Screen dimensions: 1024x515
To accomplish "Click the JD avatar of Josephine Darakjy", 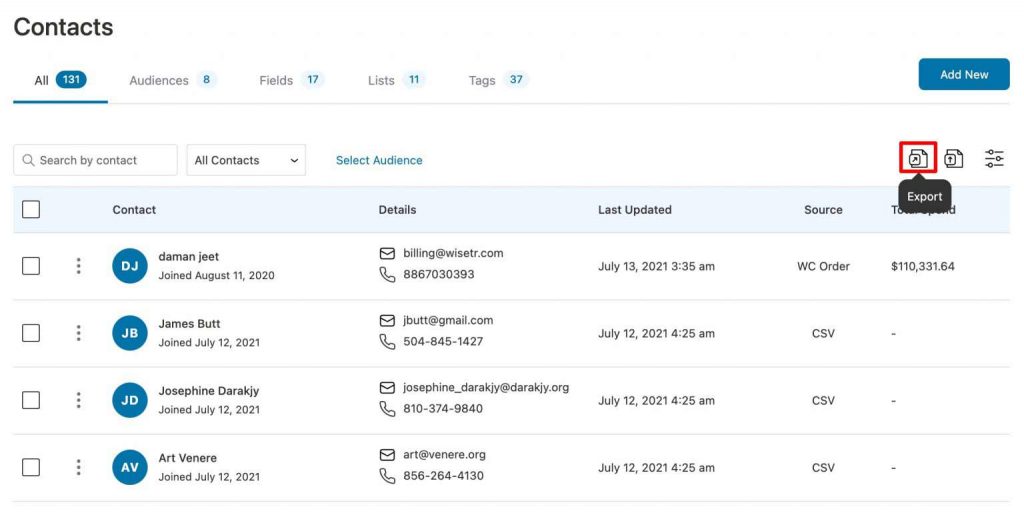I will click(x=130, y=400).
